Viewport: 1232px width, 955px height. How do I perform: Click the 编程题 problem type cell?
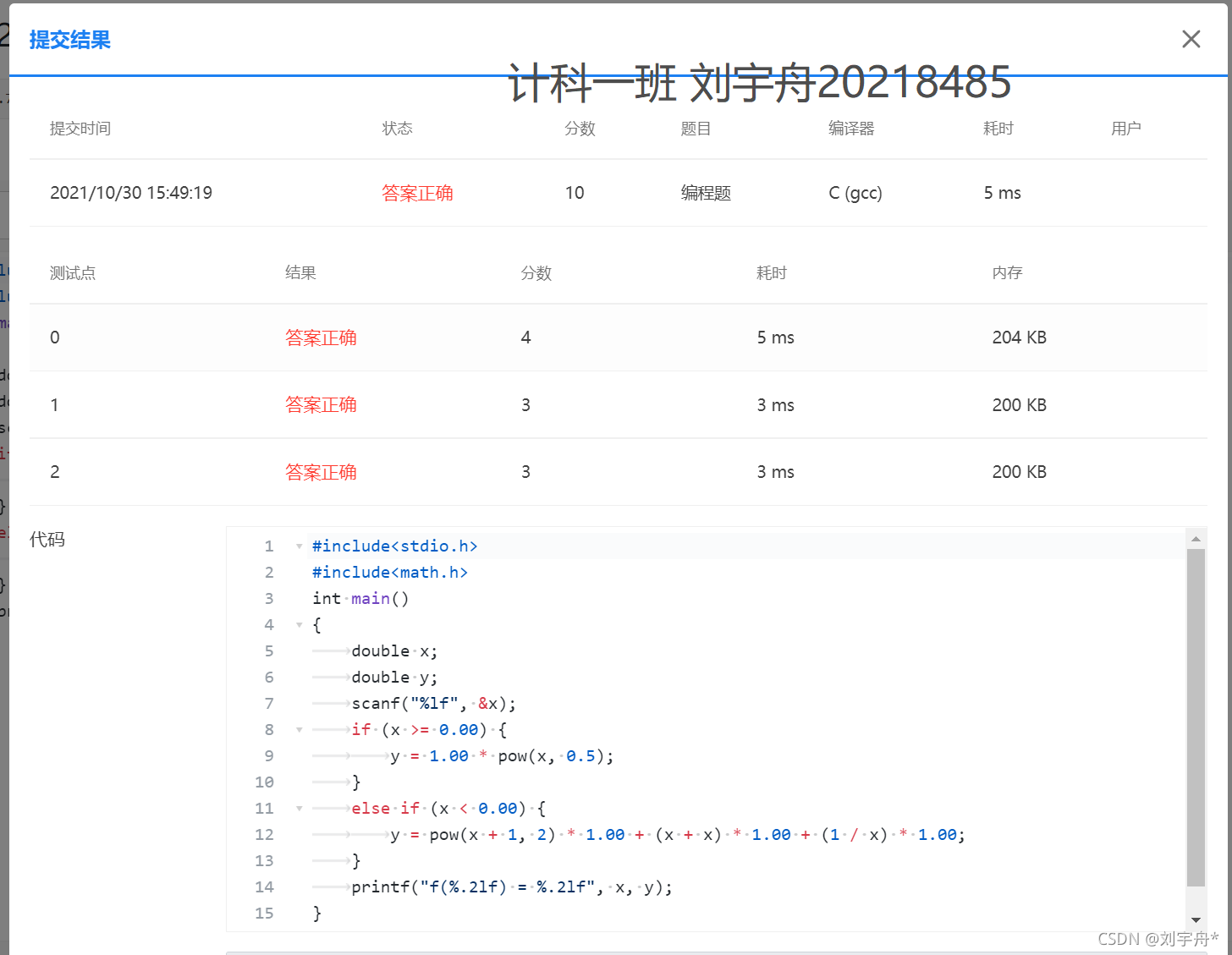706,193
